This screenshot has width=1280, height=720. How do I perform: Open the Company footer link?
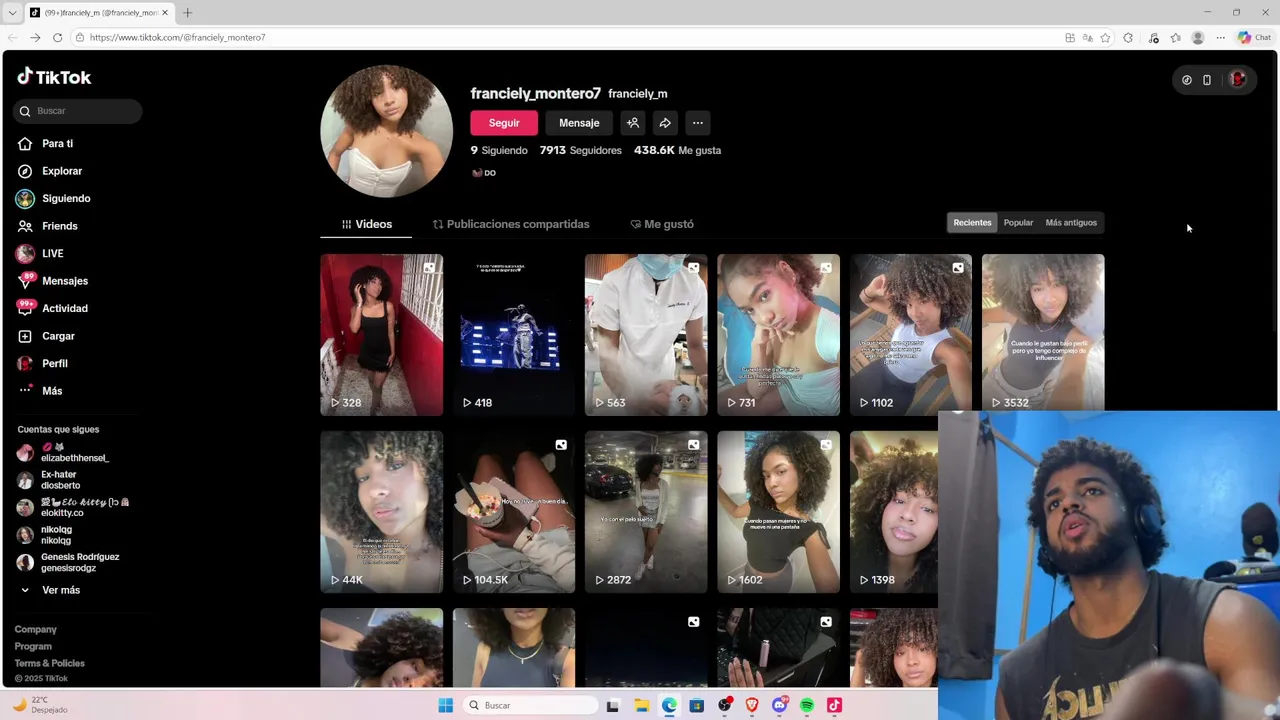tap(35, 630)
